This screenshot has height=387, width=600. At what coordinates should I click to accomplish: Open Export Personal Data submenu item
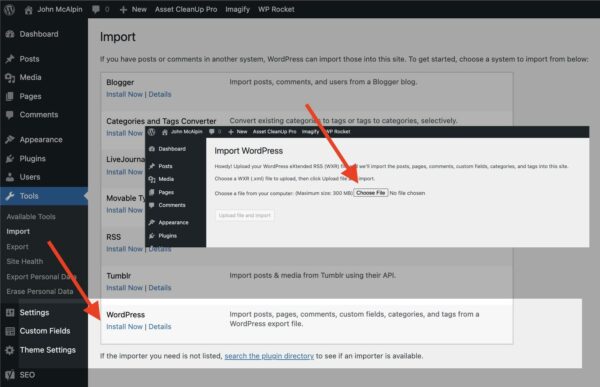pos(41,277)
